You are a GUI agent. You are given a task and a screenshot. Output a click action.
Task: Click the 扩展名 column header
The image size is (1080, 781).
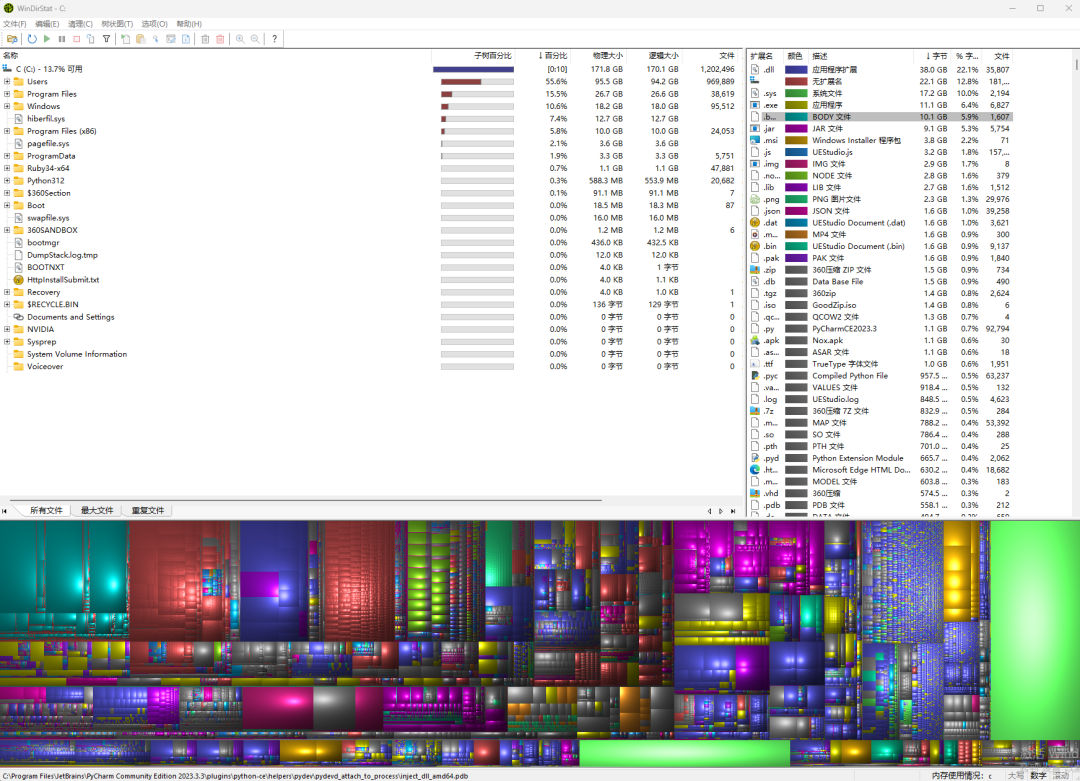click(x=764, y=56)
